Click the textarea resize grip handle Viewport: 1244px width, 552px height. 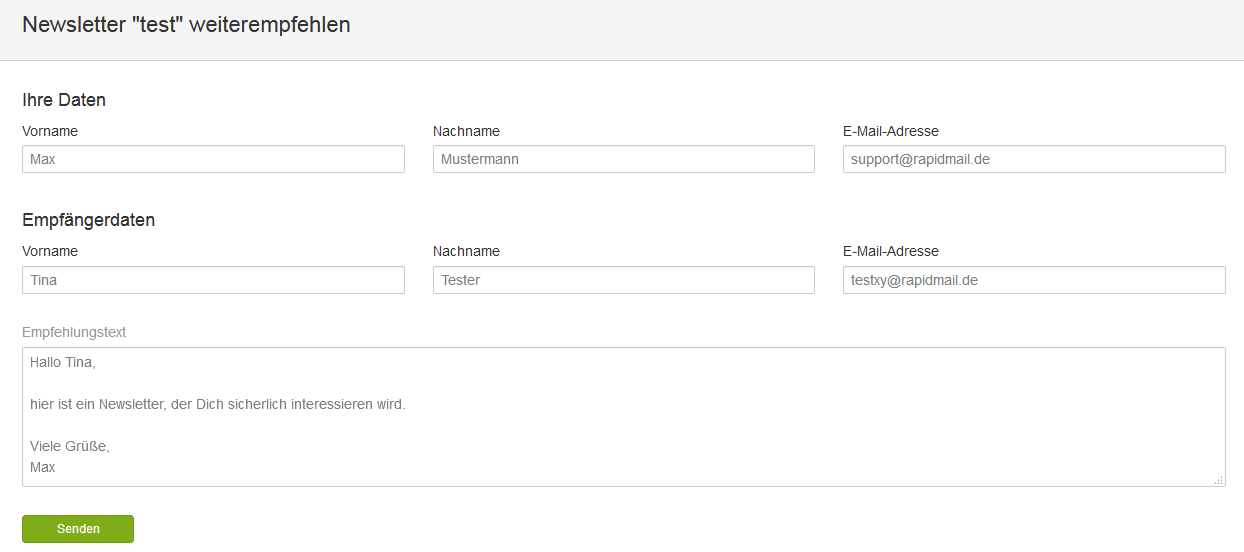[x=1219, y=480]
